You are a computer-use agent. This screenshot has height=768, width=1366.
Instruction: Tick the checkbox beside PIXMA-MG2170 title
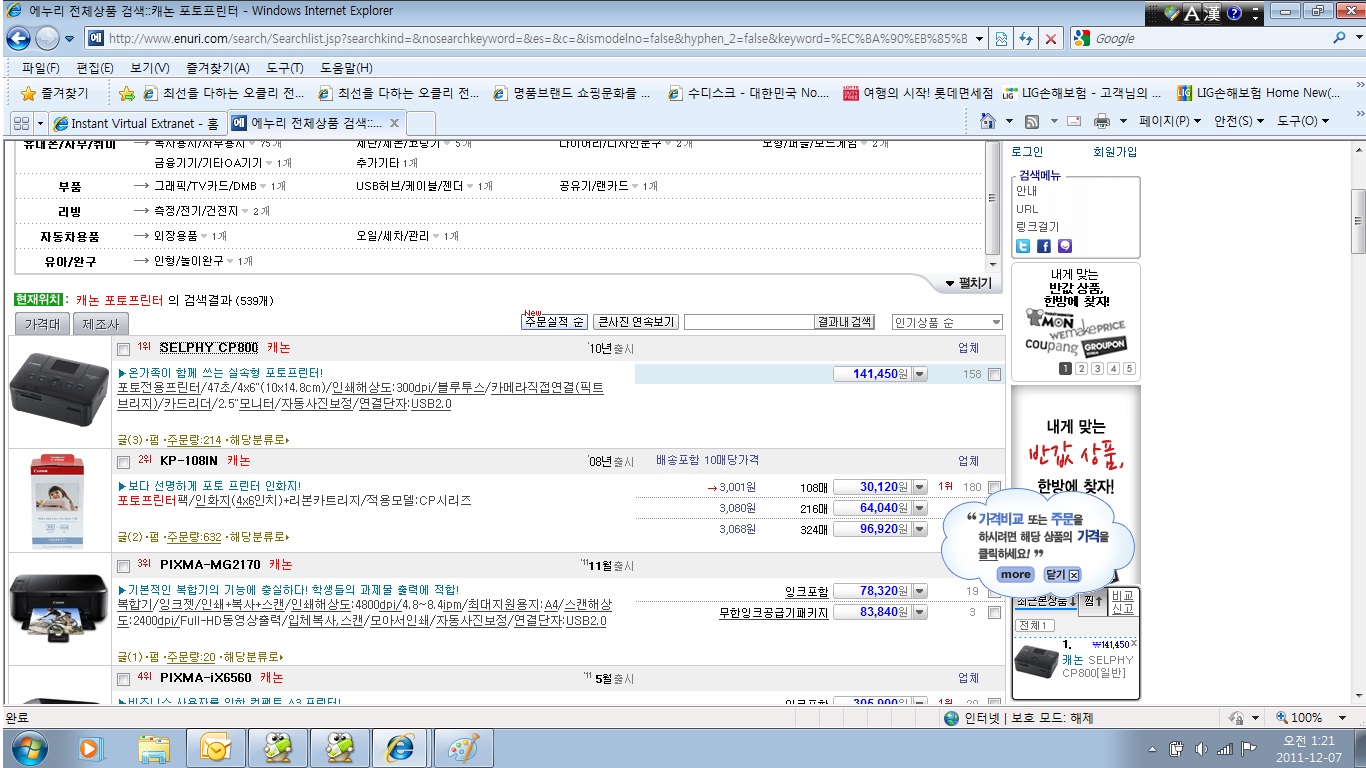click(x=123, y=566)
